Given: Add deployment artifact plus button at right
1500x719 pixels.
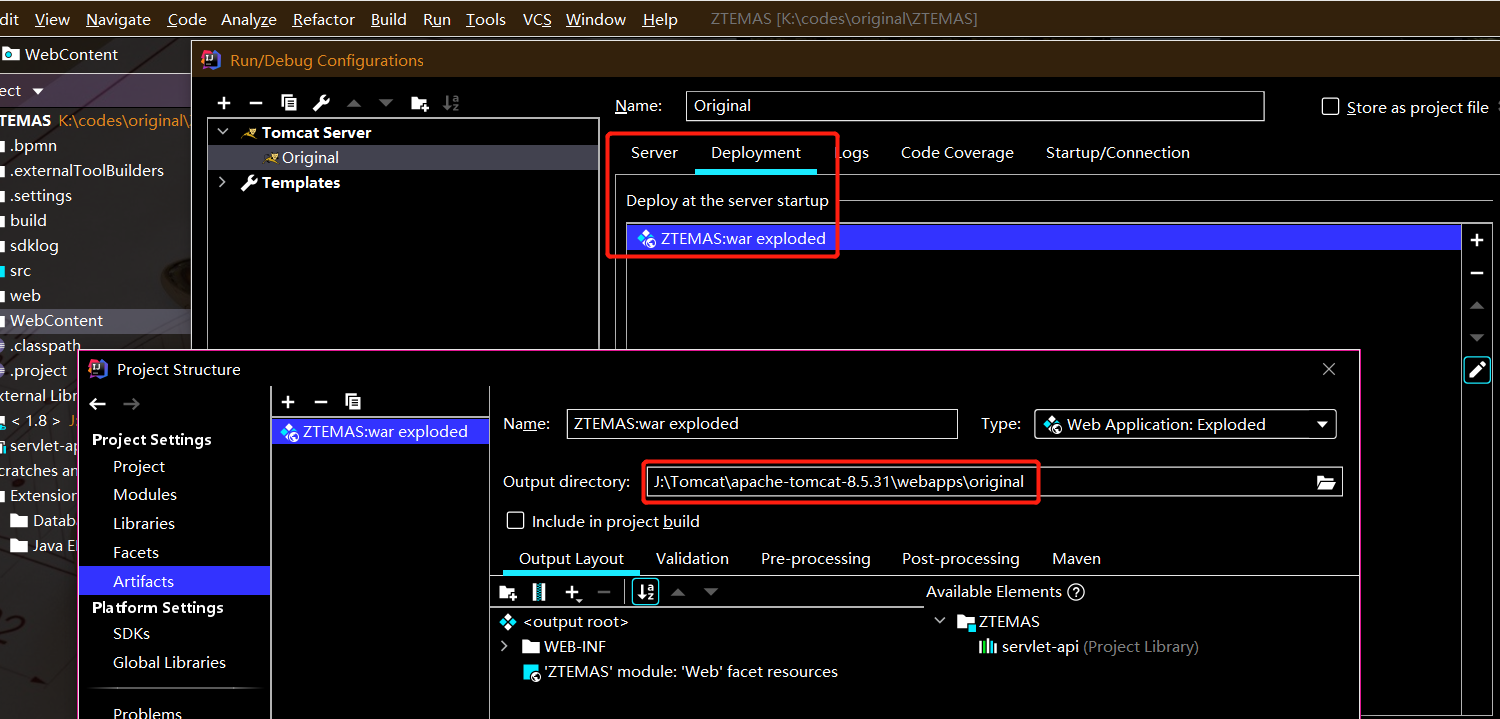Looking at the screenshot, I should [1477, 240].
